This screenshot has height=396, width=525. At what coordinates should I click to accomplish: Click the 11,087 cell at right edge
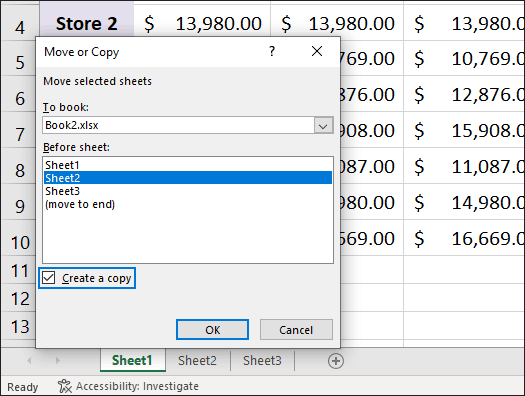464,166
